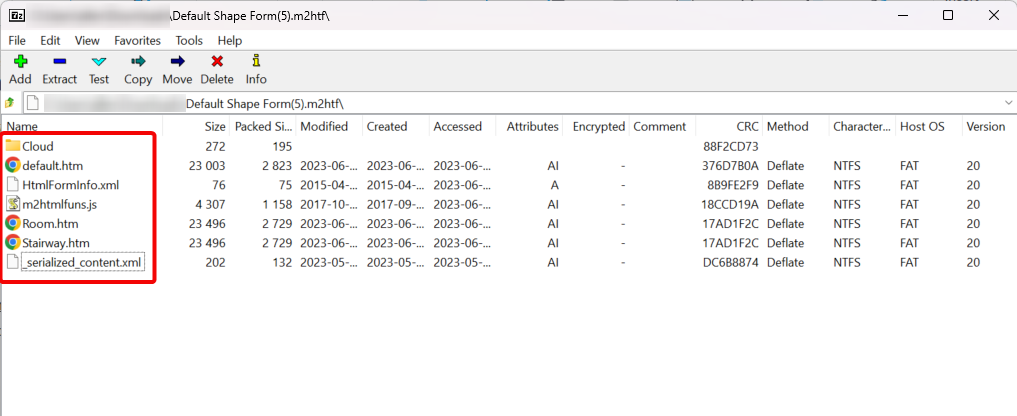The height and width of the screenshot is (416, 1017).
Task: Click the Extract toolbar icon
Action: pyautogui.click(x=60, y=62)
